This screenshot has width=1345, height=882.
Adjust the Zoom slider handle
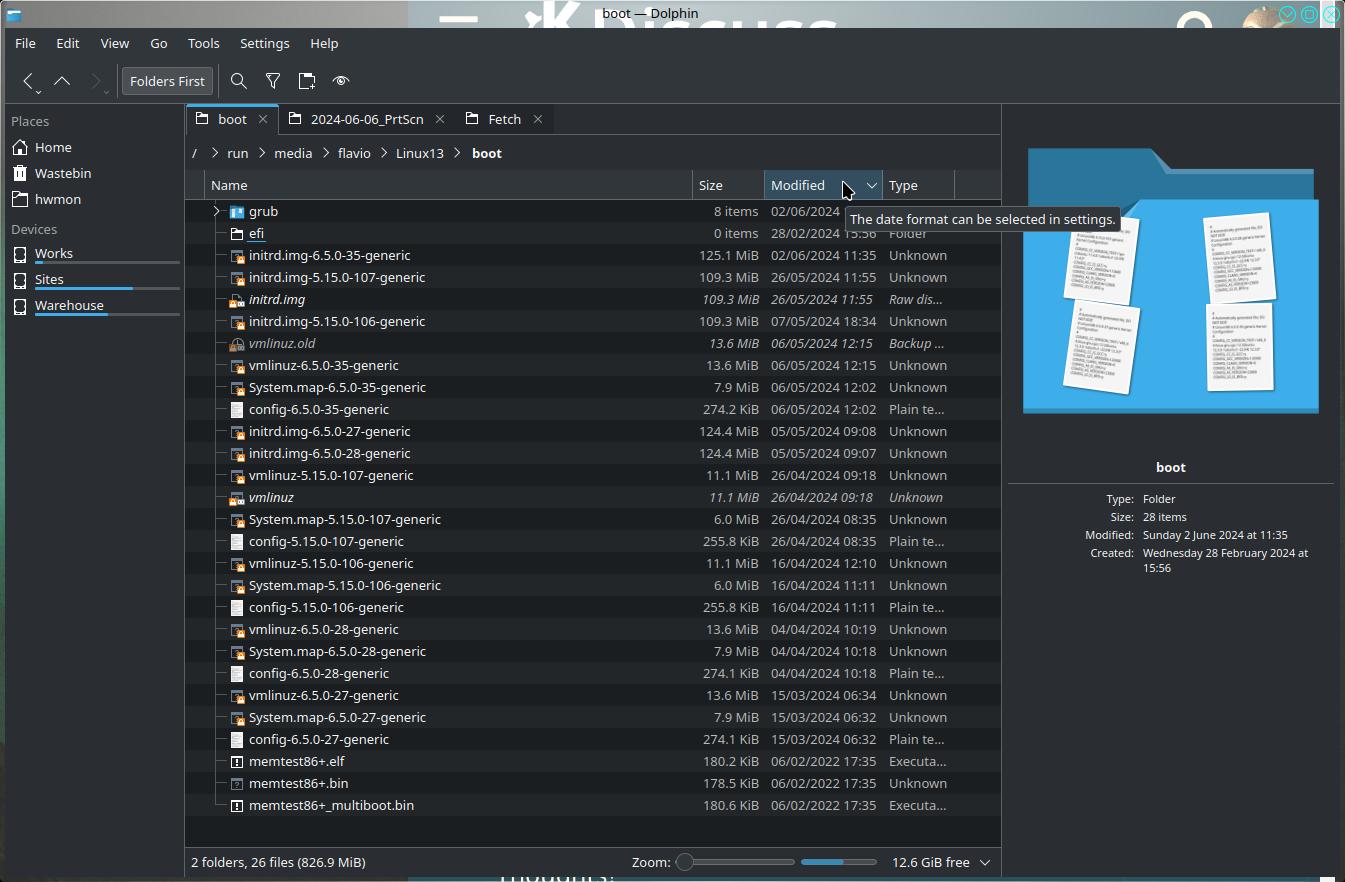click(x=685, y=862)
